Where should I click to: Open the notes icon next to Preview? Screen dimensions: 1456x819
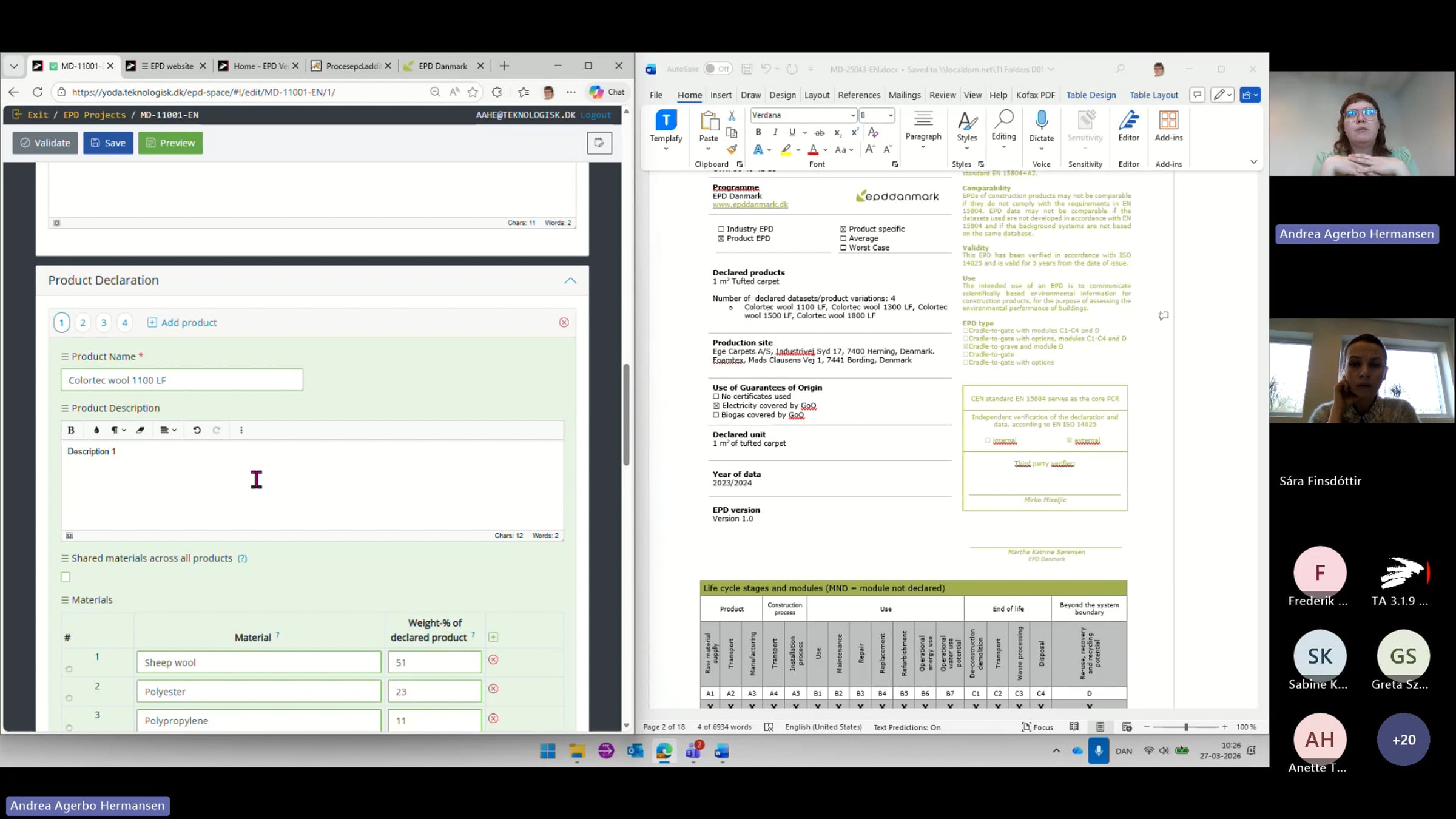pos(599,143)
